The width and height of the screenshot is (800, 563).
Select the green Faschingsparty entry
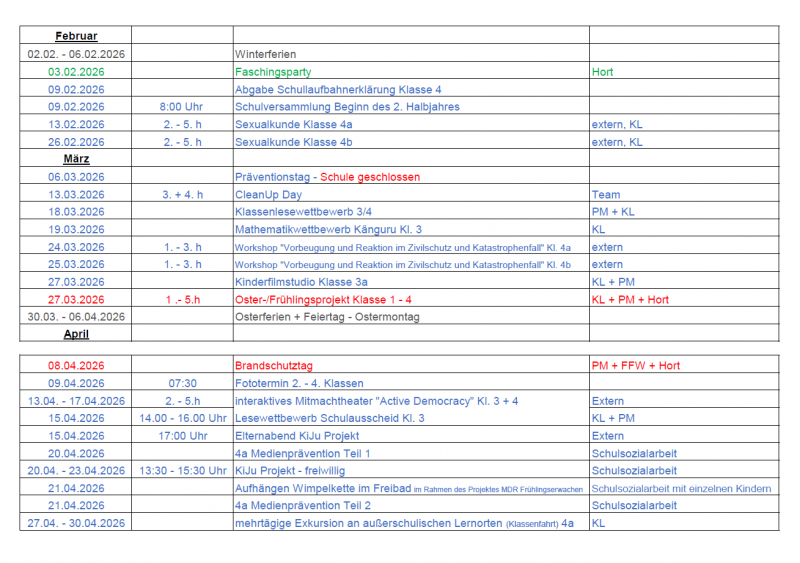coord(273,72)
